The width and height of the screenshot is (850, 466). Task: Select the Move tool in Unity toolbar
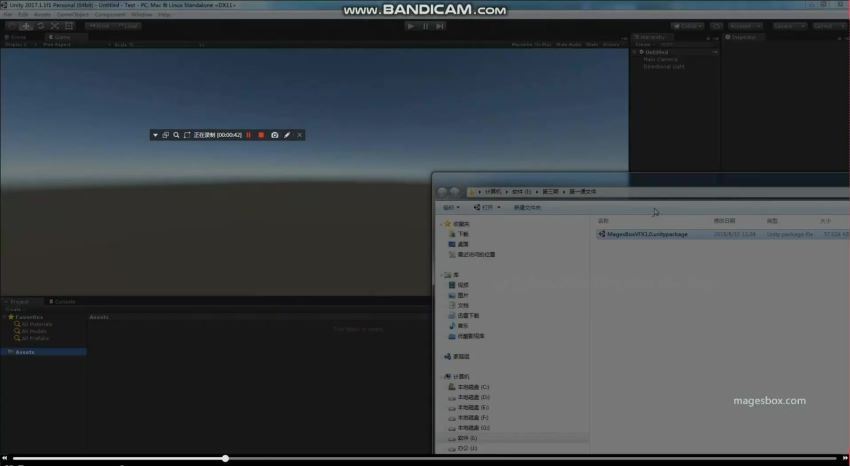(x=26, y=26)
